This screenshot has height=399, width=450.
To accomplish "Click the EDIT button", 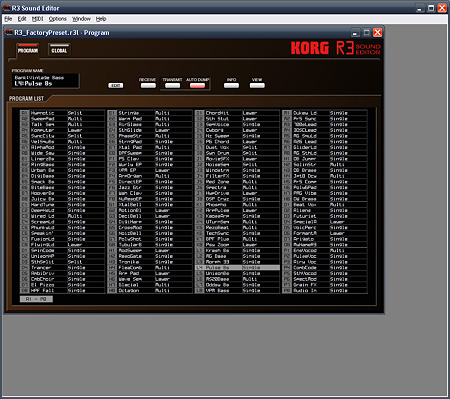I will click(116, 86).
